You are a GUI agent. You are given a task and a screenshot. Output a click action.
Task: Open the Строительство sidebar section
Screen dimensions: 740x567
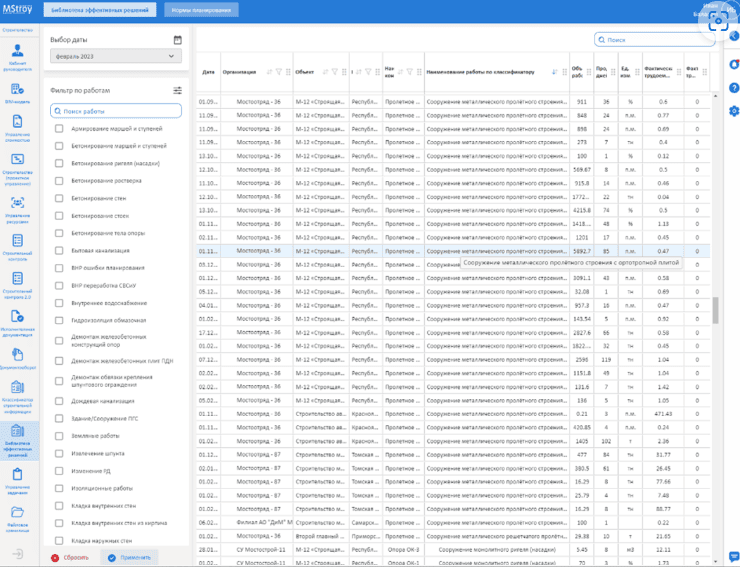tap(17, 30)
